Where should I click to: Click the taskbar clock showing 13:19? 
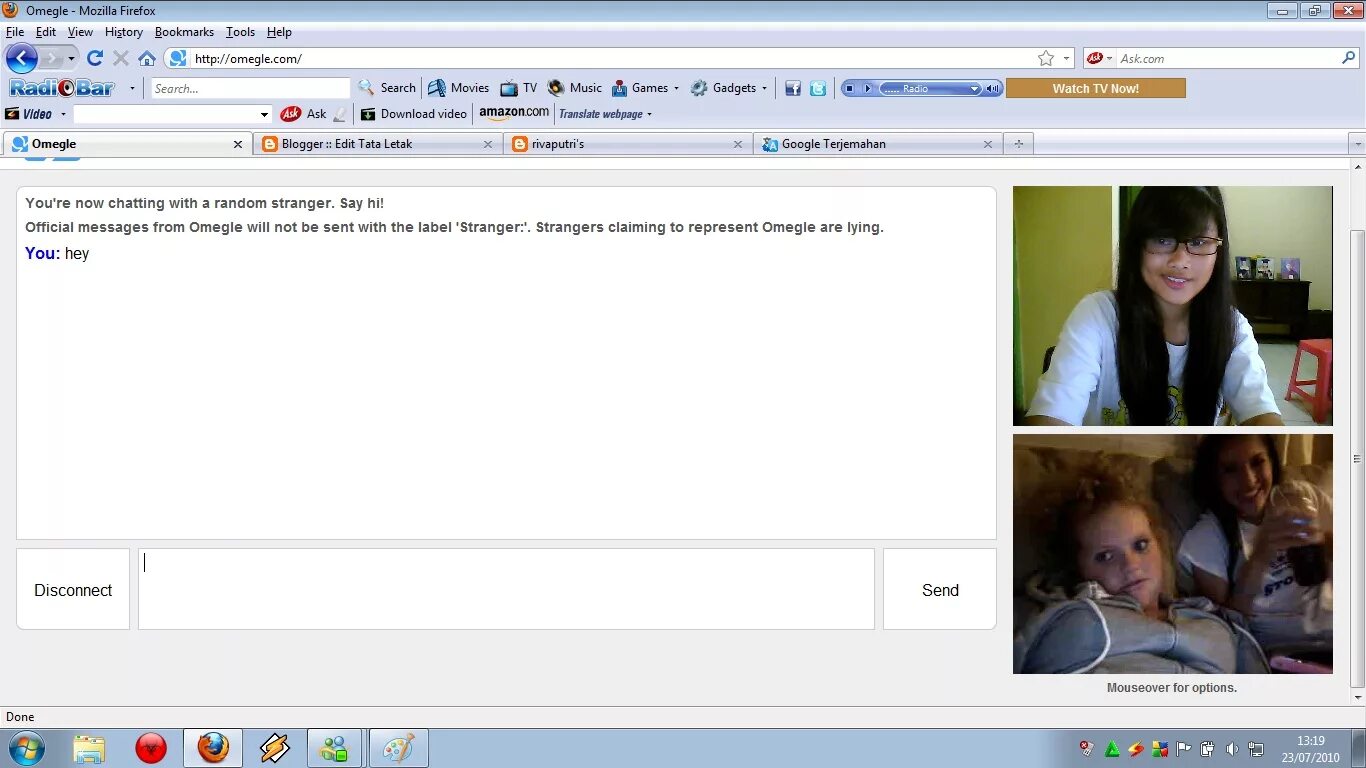1311,748
